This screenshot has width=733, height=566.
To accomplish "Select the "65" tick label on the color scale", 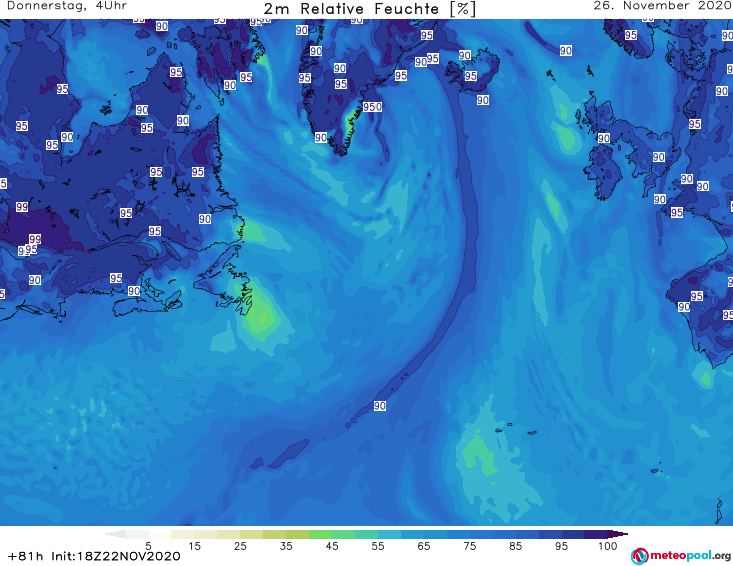I will pos(424,545).
